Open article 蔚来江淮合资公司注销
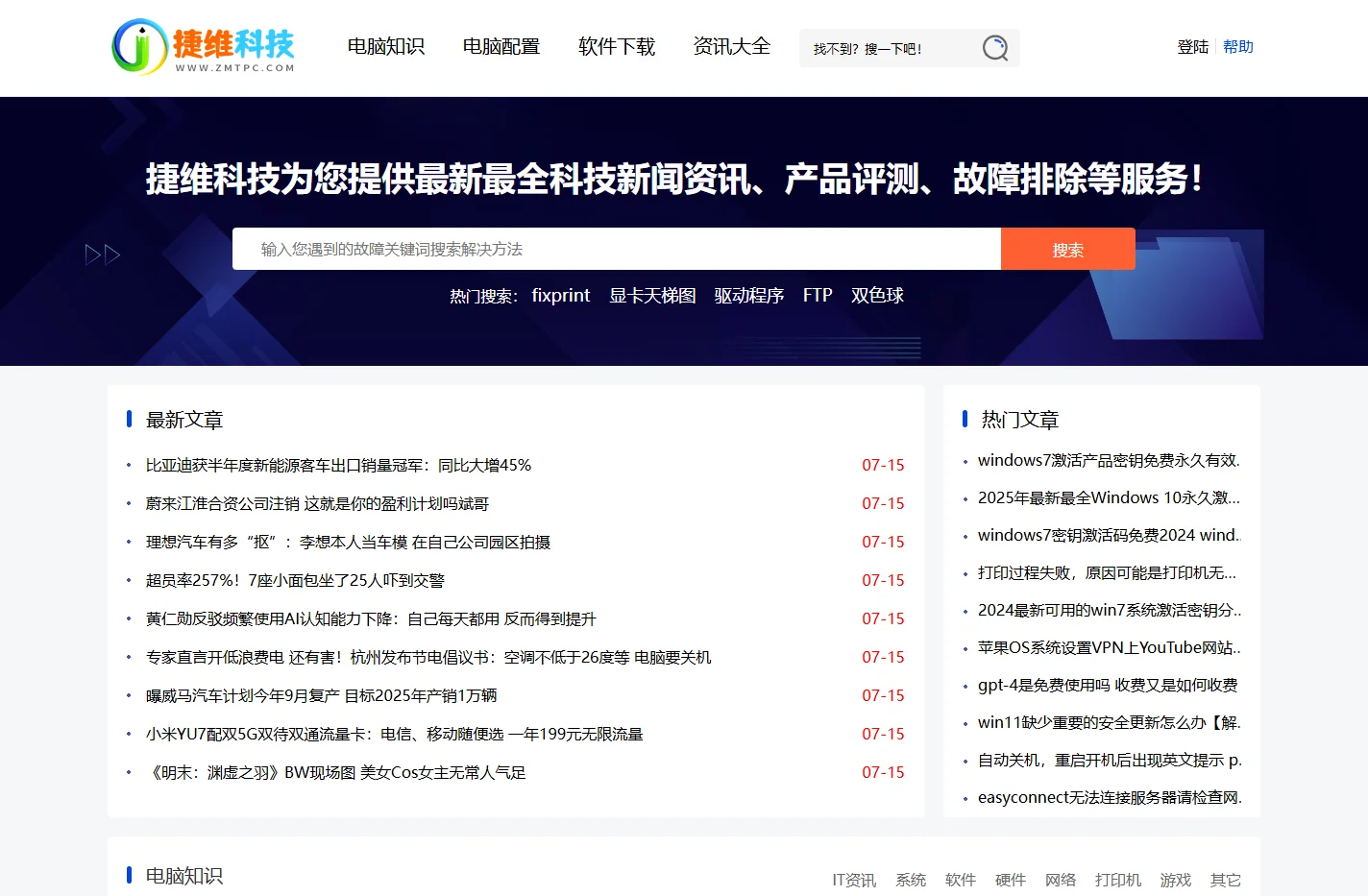 317,503
